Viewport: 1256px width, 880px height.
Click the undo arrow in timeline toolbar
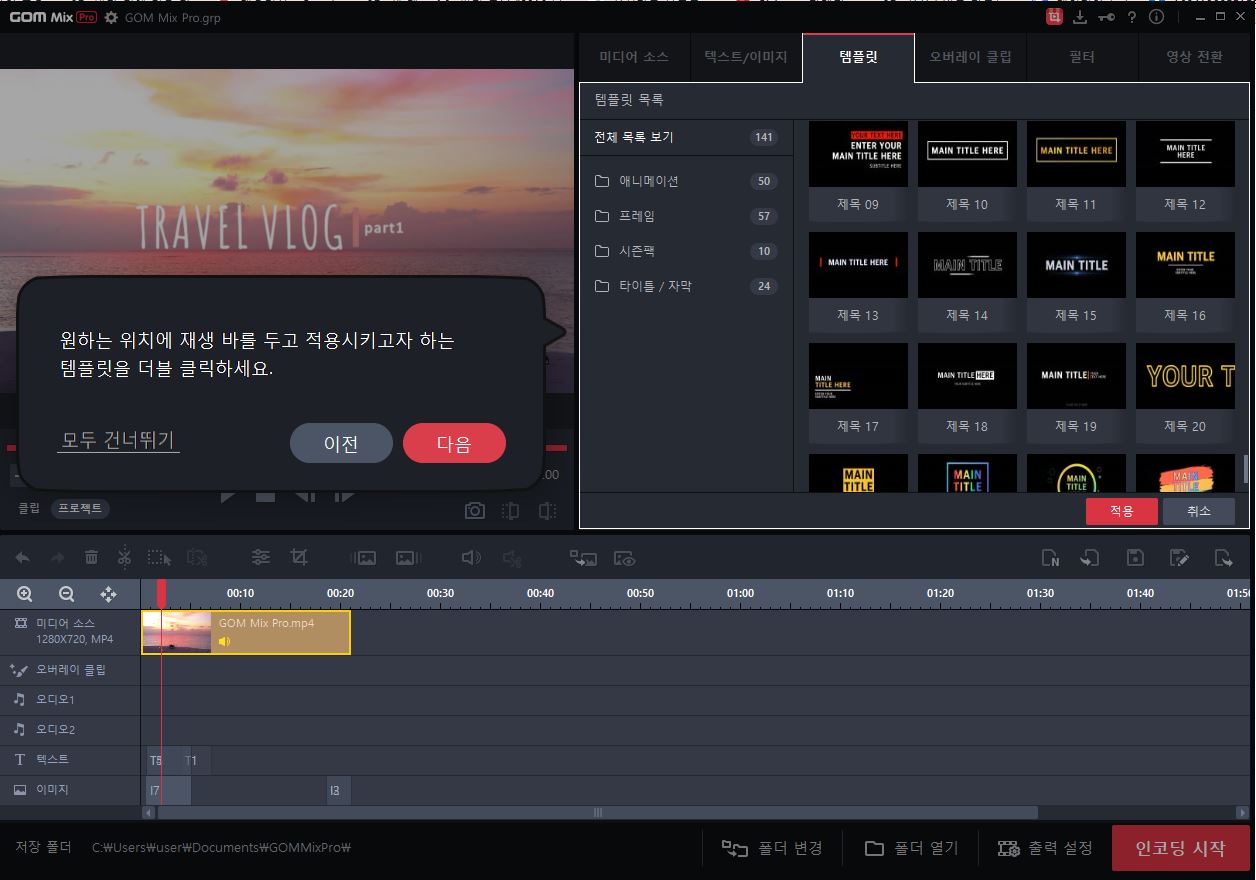click(22, 558)
